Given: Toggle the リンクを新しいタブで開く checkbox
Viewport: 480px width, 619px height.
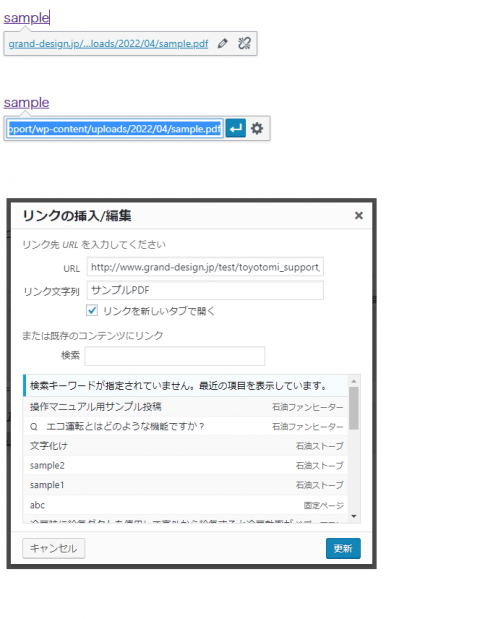Looking at the screenshot, I should pyautogui.click(x=92, y=311).
